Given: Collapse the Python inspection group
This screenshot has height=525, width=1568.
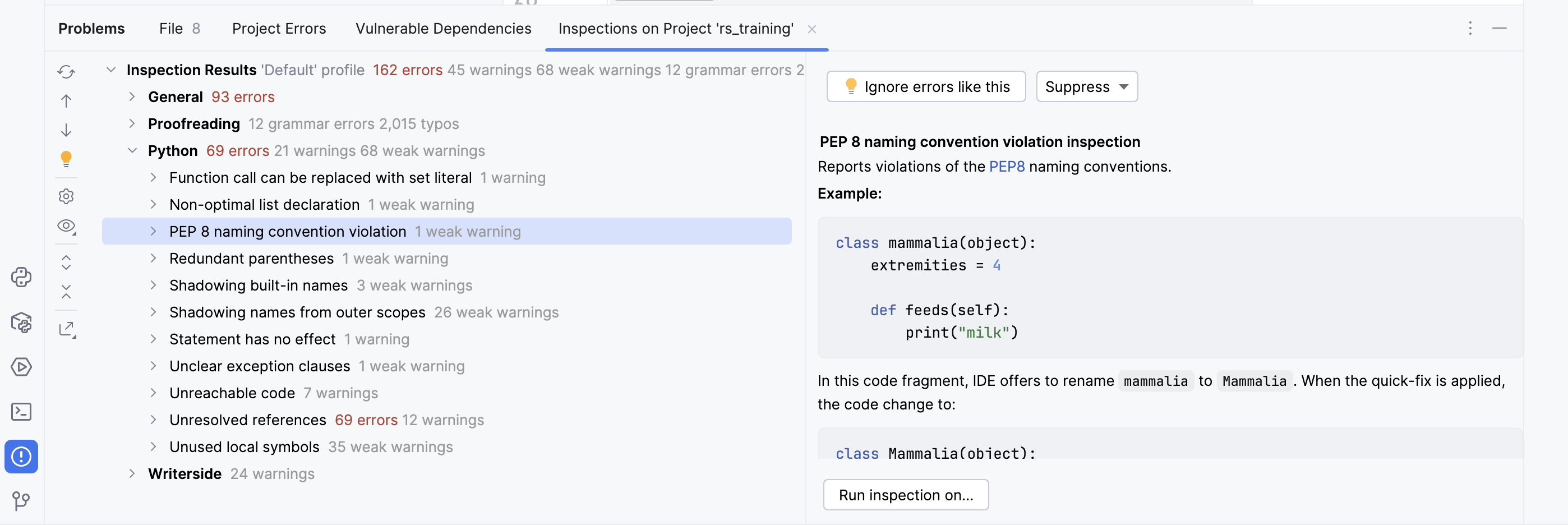Looking at the screenshot, I should [x=132, y=151].
